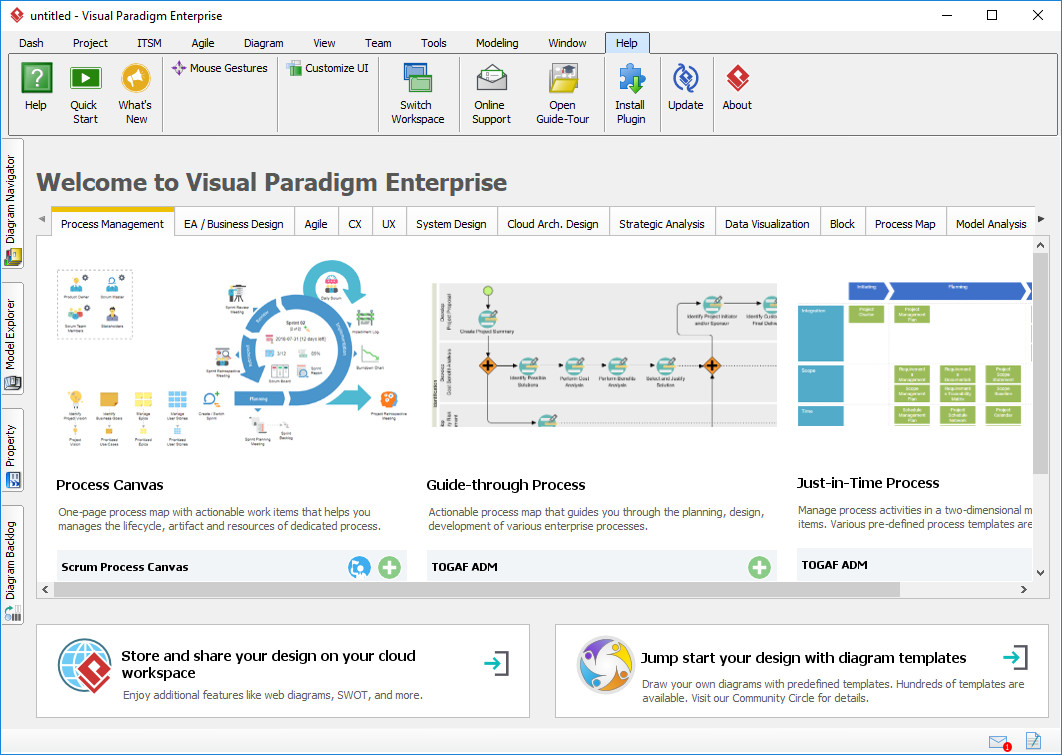Open the document note icon in status bar
The width and height of the screenshot is (1062, 755).
pyautogui.click(x=1033, y=741)
